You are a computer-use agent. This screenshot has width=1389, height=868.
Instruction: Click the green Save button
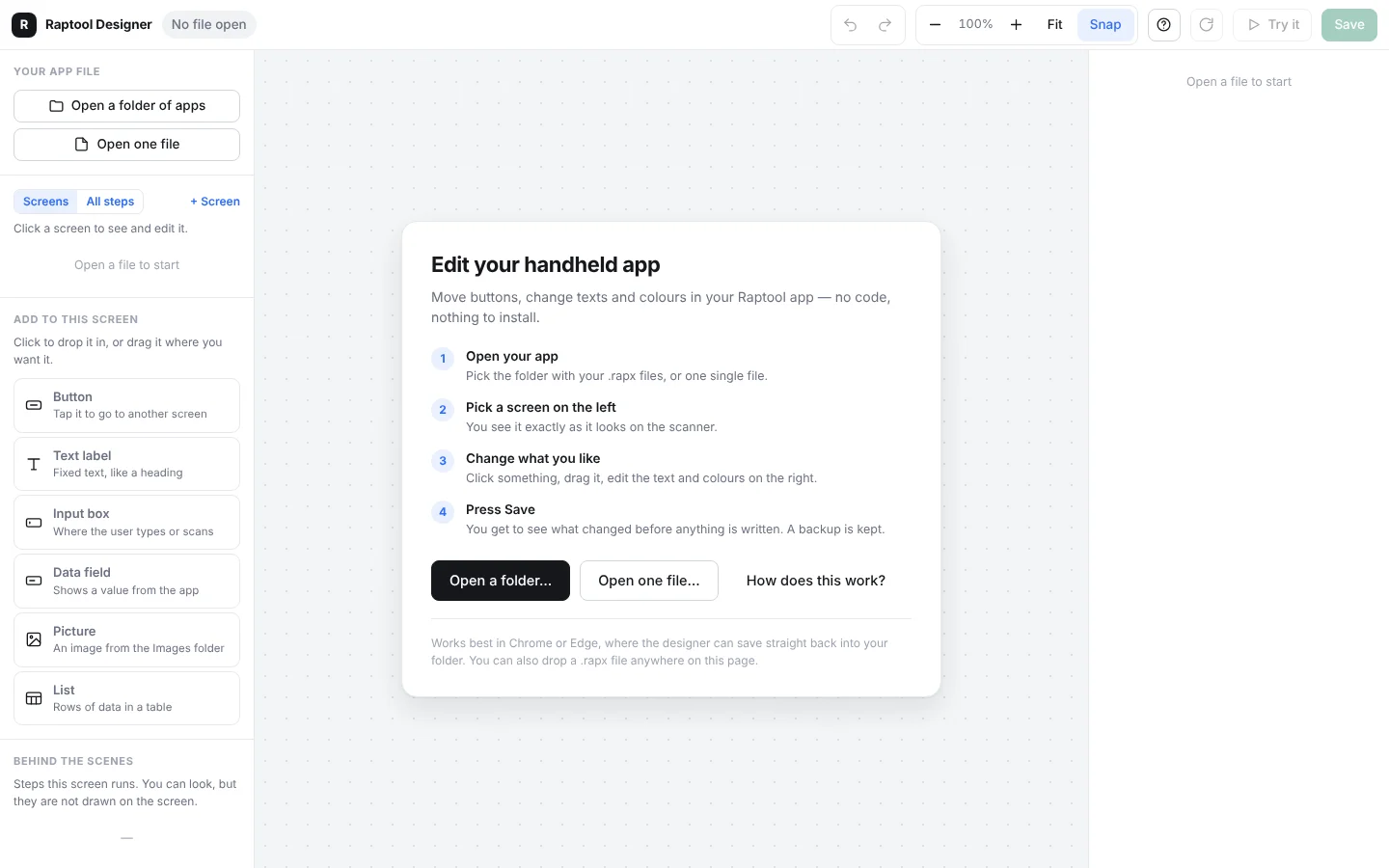point(1349,25)
